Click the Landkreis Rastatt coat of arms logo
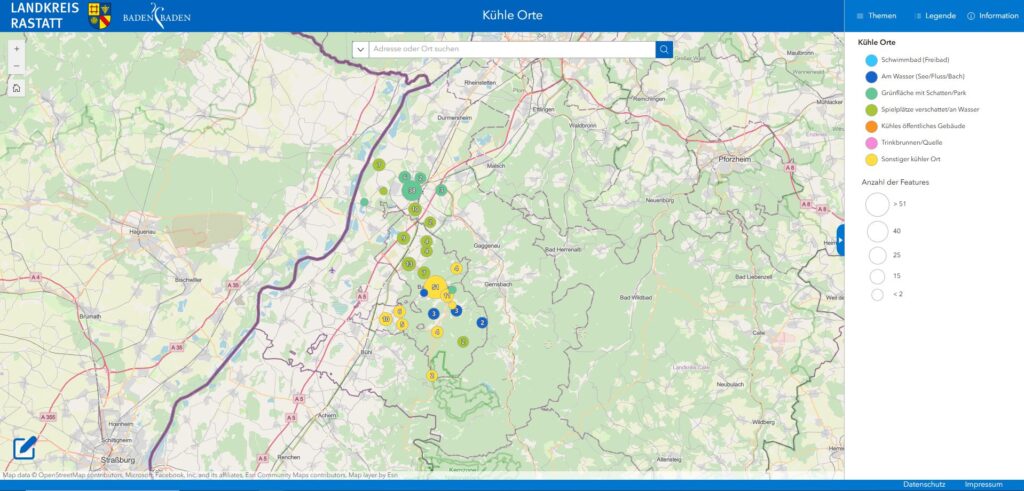 100,15
